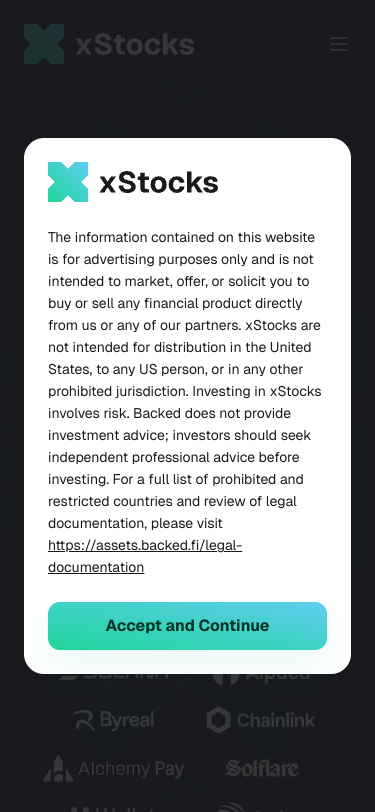375x812 pixels.
Task: Click the disclaimer paragraph text
Action: coord(185,380)
